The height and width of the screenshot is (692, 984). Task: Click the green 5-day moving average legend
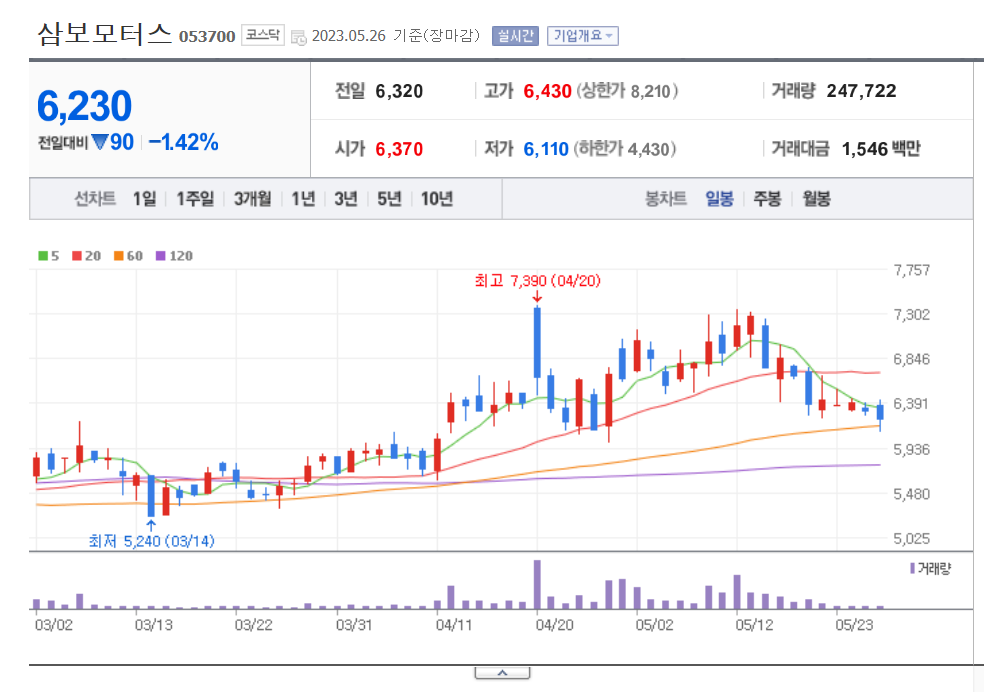(x=48, y=255)
